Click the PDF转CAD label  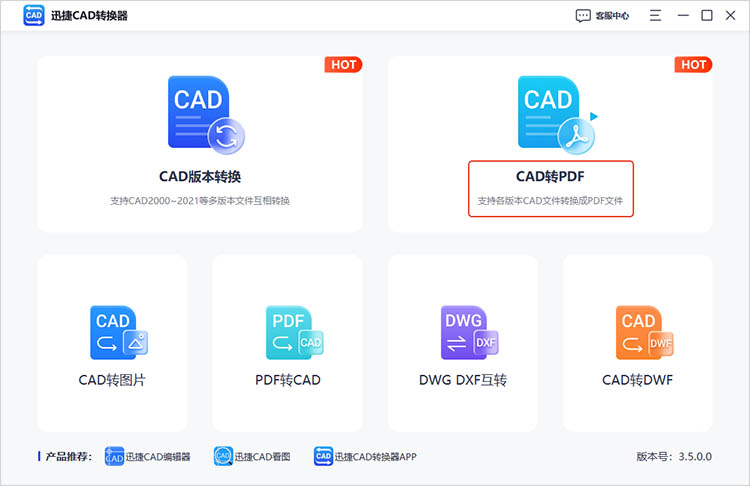tap(287, 380)
